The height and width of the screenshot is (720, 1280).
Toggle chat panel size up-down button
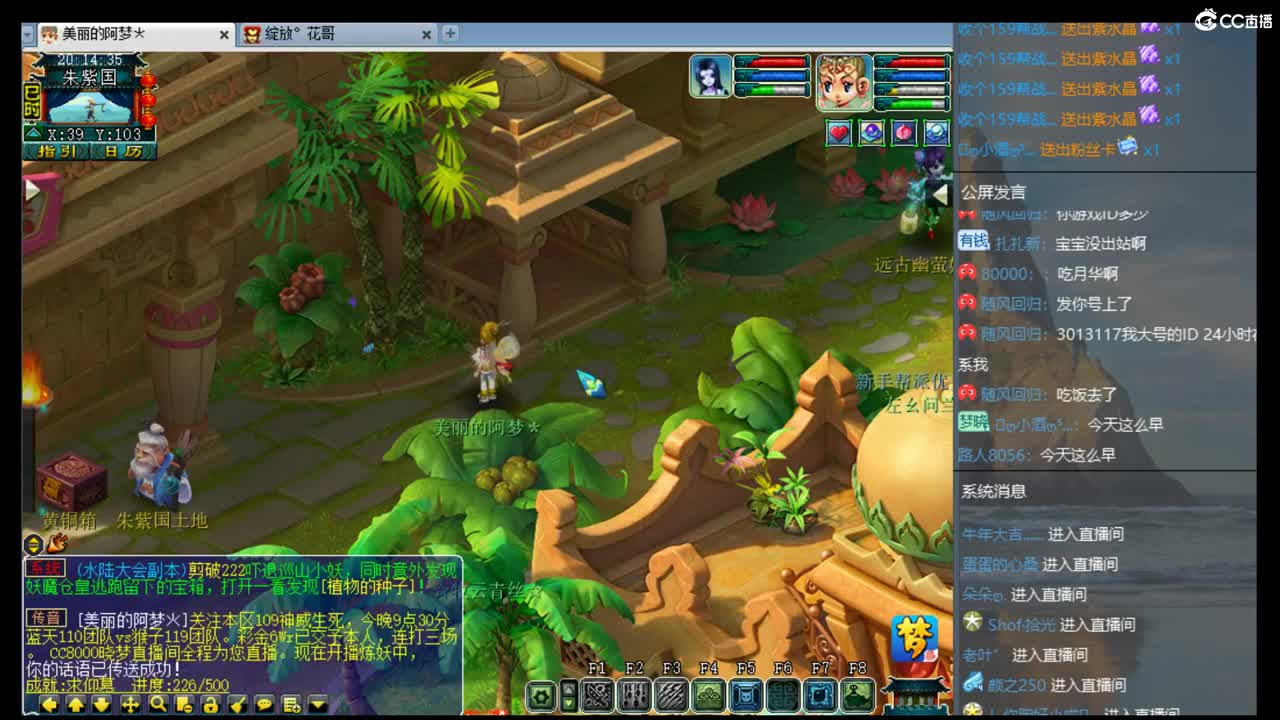click(33, 544)
